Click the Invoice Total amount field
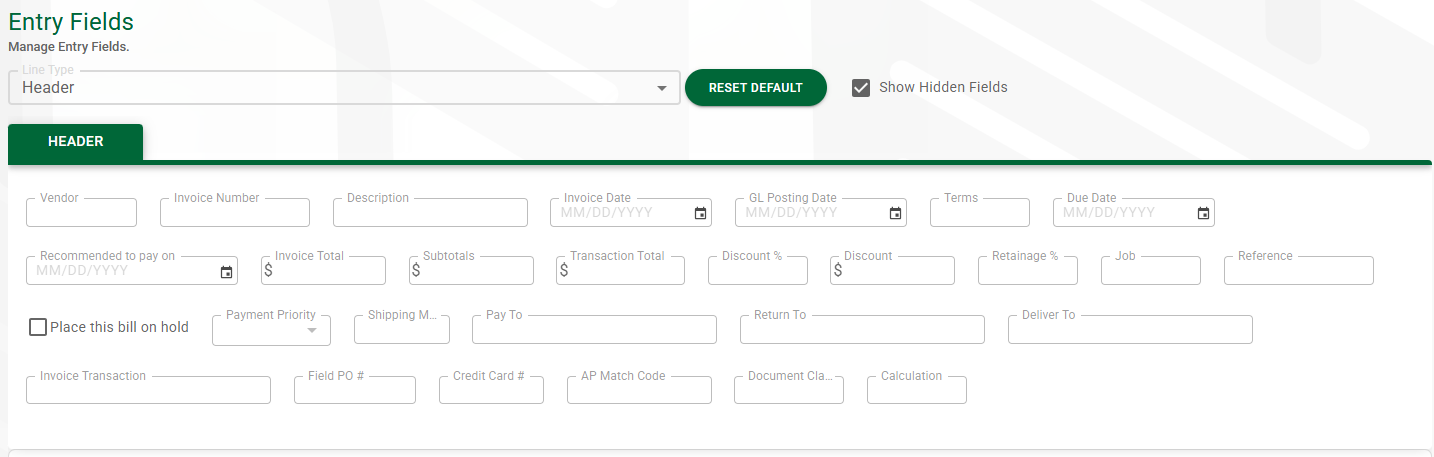 click(328, 271)
